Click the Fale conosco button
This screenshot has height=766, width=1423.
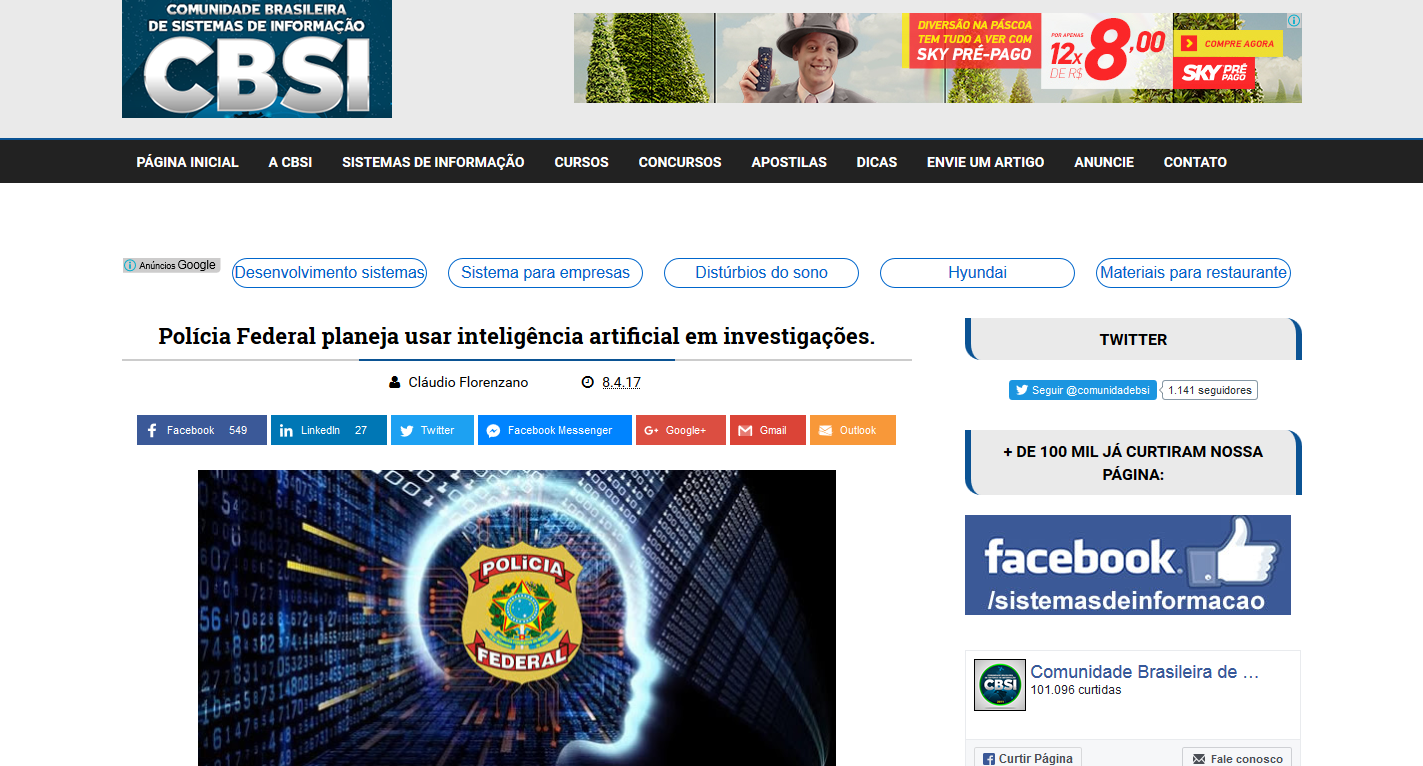(x=1237, y=759)
